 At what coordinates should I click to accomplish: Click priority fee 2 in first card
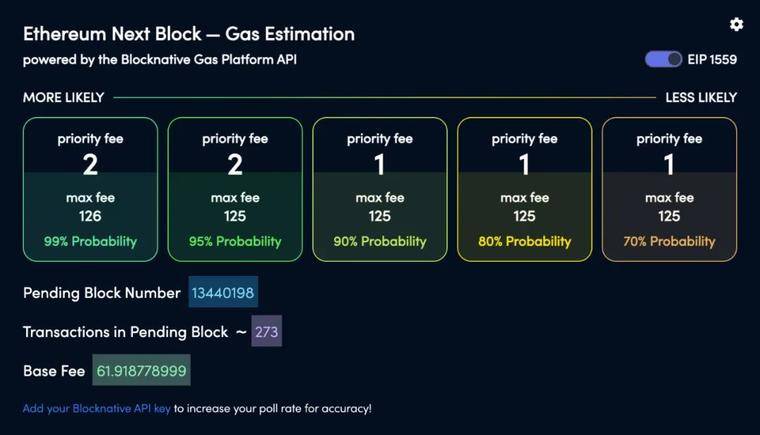(x=90, y=164)
